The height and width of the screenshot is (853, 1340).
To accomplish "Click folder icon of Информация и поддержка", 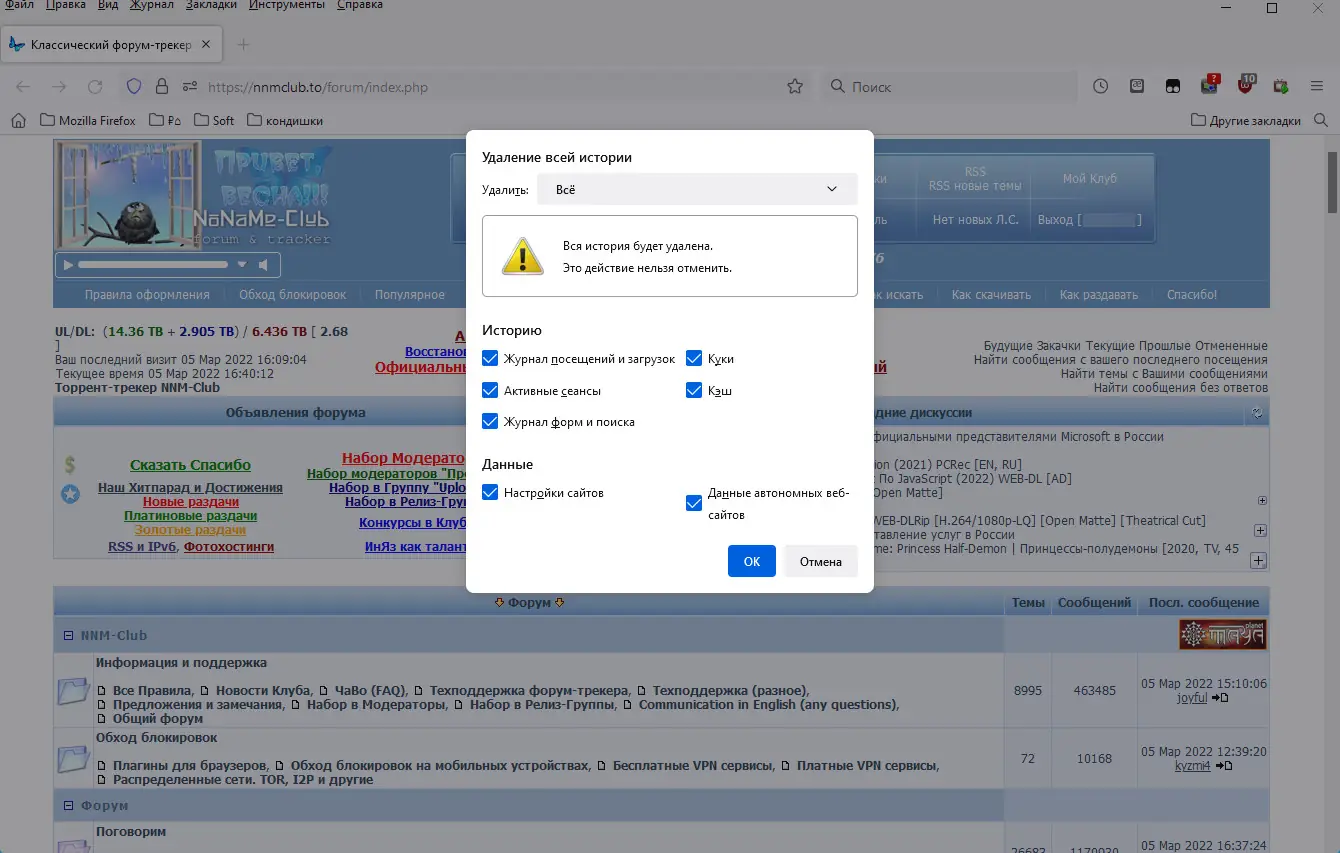I will pos(74,690).
